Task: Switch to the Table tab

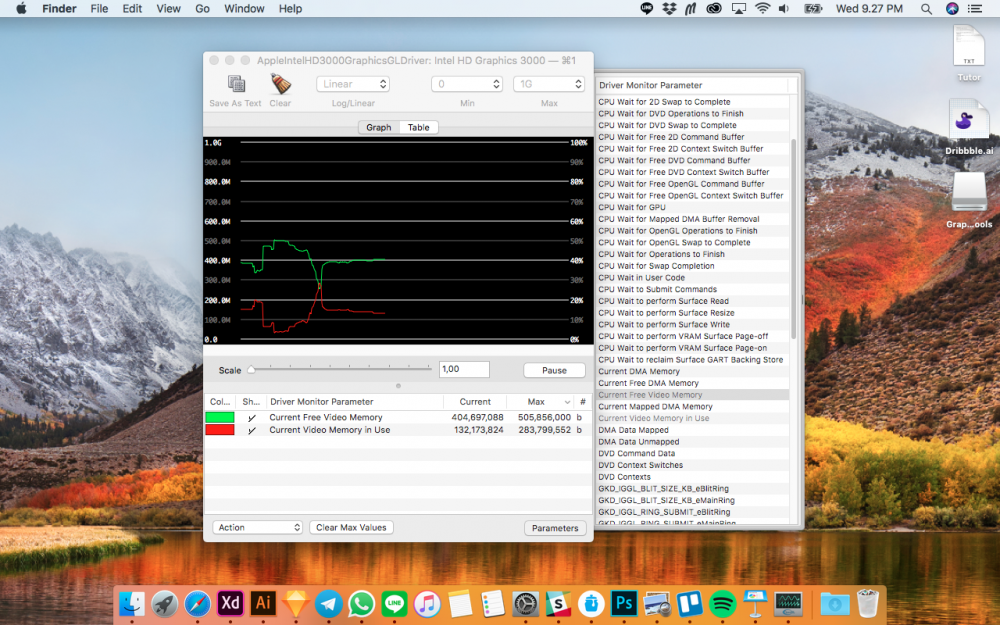Action: coord(418,128)
